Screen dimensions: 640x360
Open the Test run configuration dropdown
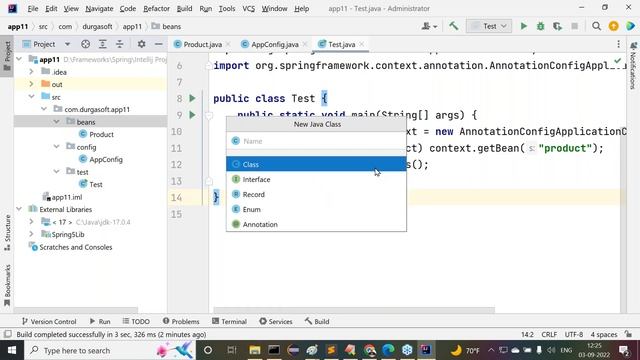489,26
